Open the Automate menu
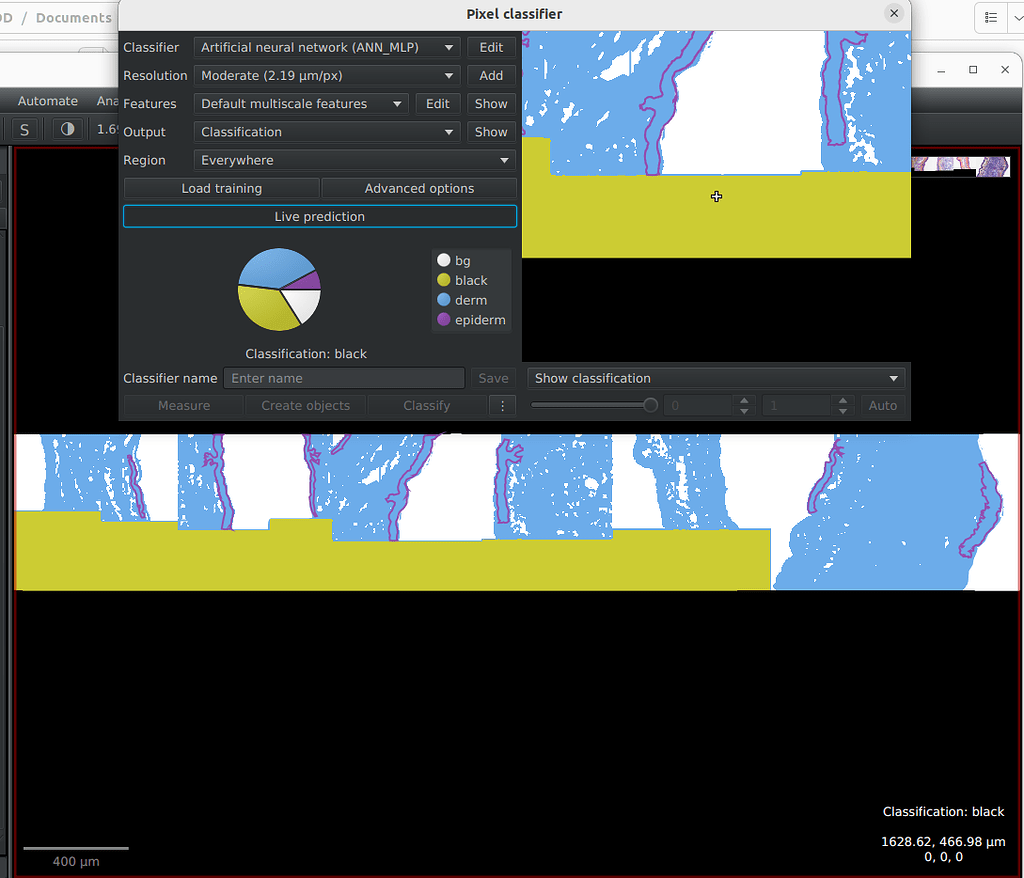Image resolution: width=1024 pixels, height=878 pixels. click(47, 100)
